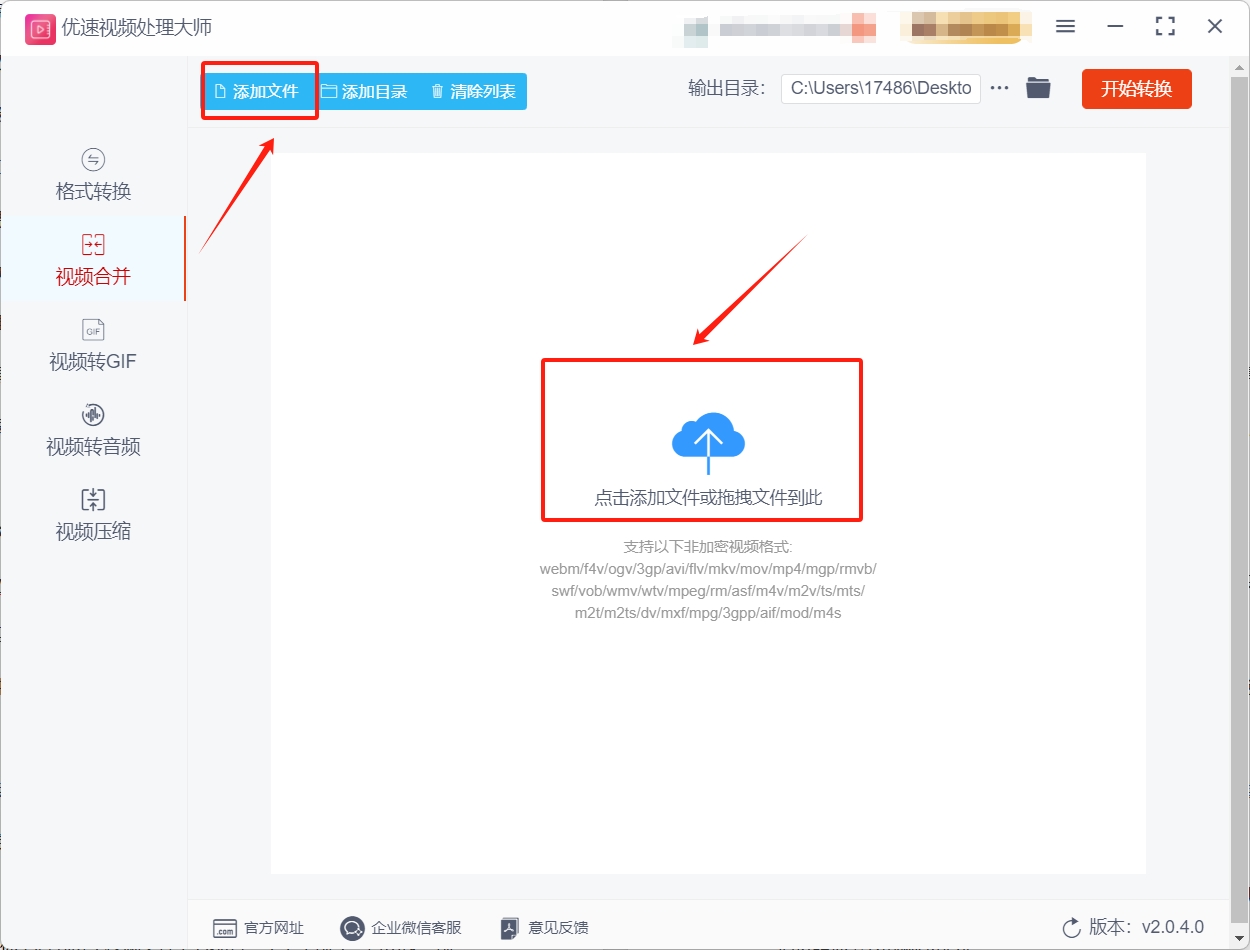Click the ... button to browse output path
Image resolution: width=1250 pixels, height=950 pixels.
[x=999, y=88]
